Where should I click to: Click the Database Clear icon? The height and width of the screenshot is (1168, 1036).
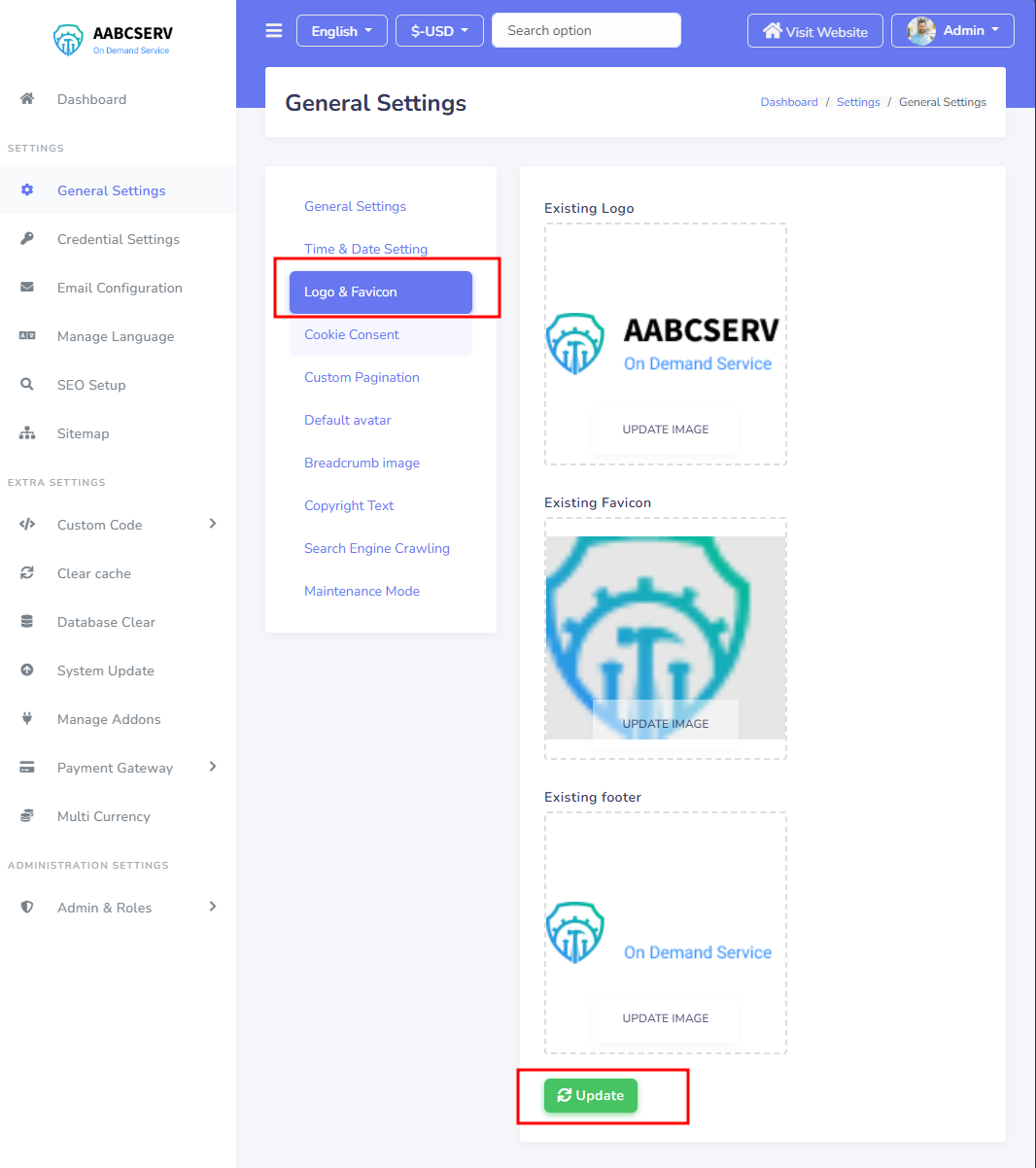[27, 621]
